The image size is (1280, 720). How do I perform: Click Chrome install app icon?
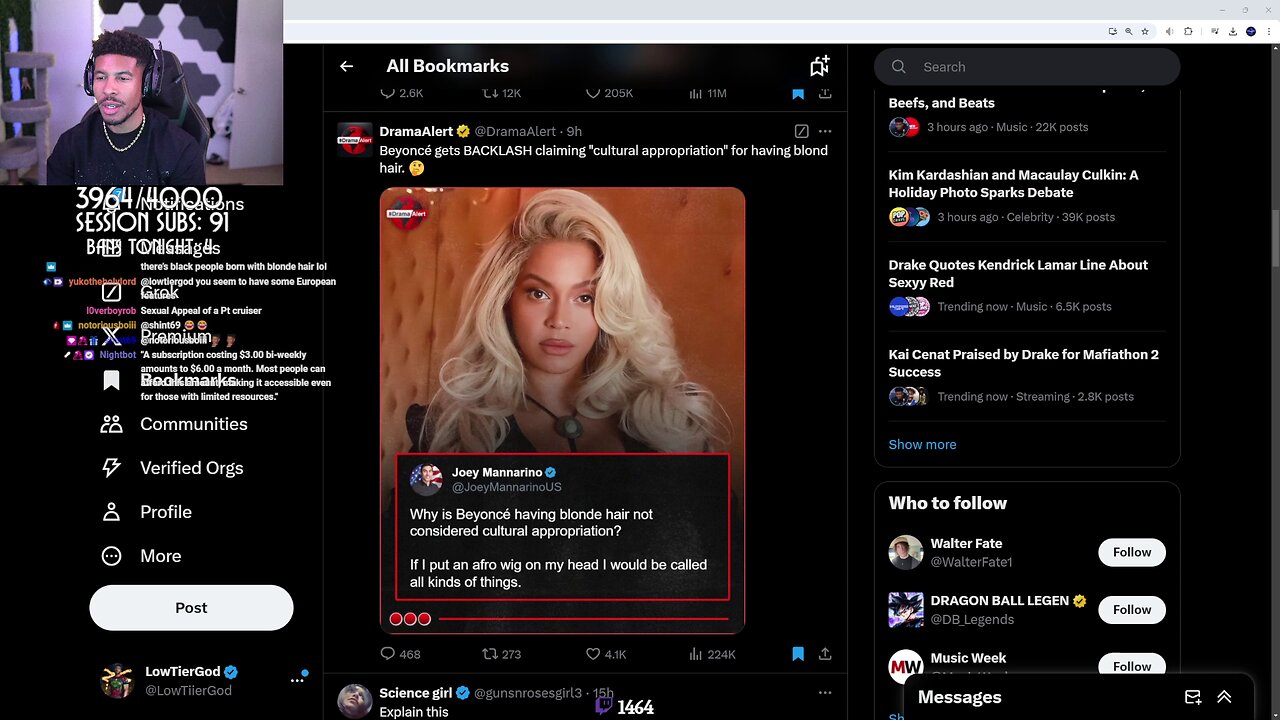[x=1113, y=32]
